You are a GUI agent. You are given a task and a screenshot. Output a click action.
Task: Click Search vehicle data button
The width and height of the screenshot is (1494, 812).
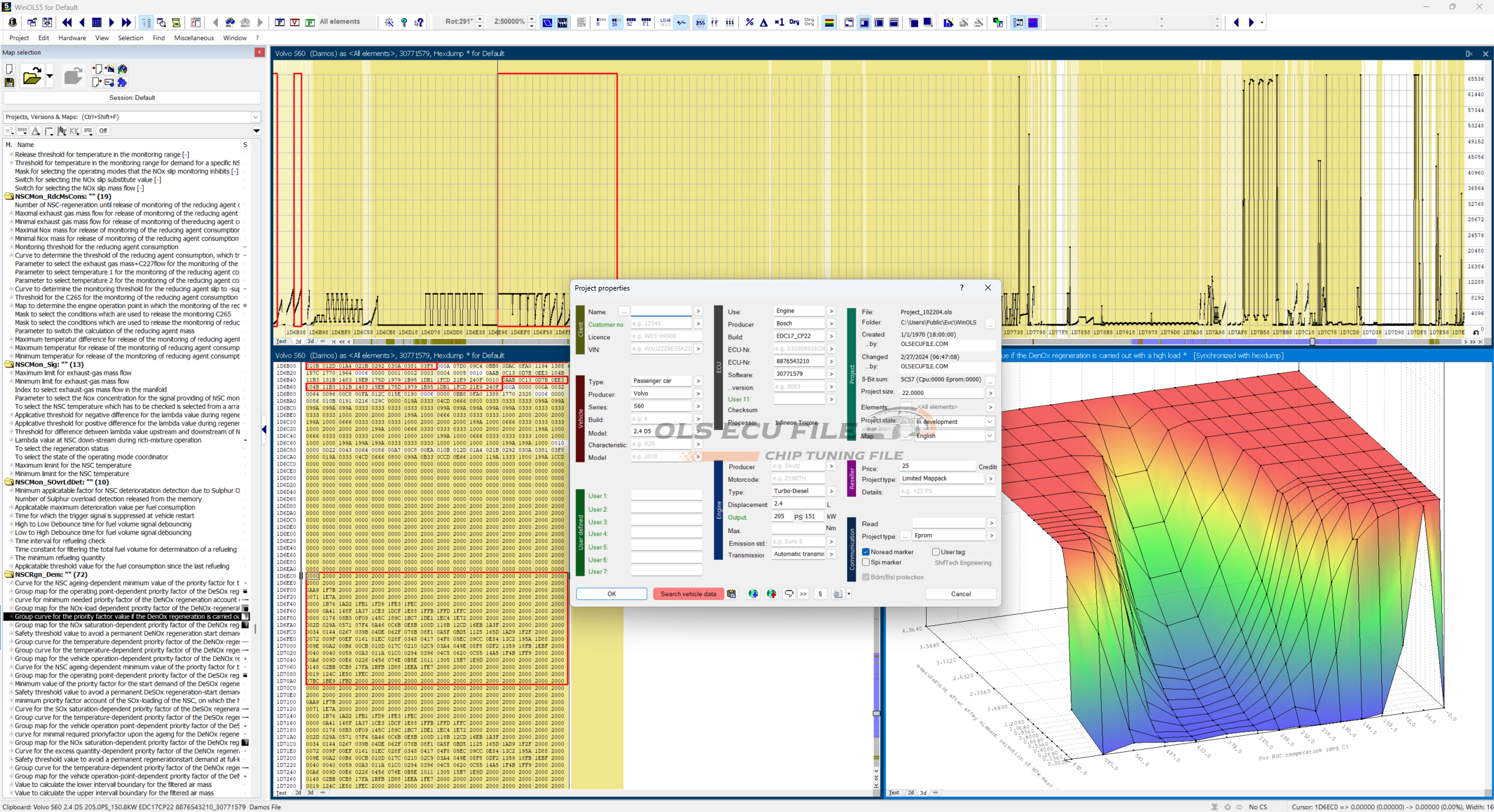pos(688,594)
